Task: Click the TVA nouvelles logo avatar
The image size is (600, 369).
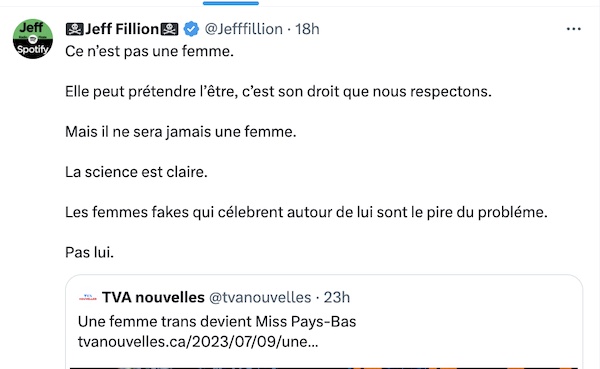Action: (x=87, y=297)
